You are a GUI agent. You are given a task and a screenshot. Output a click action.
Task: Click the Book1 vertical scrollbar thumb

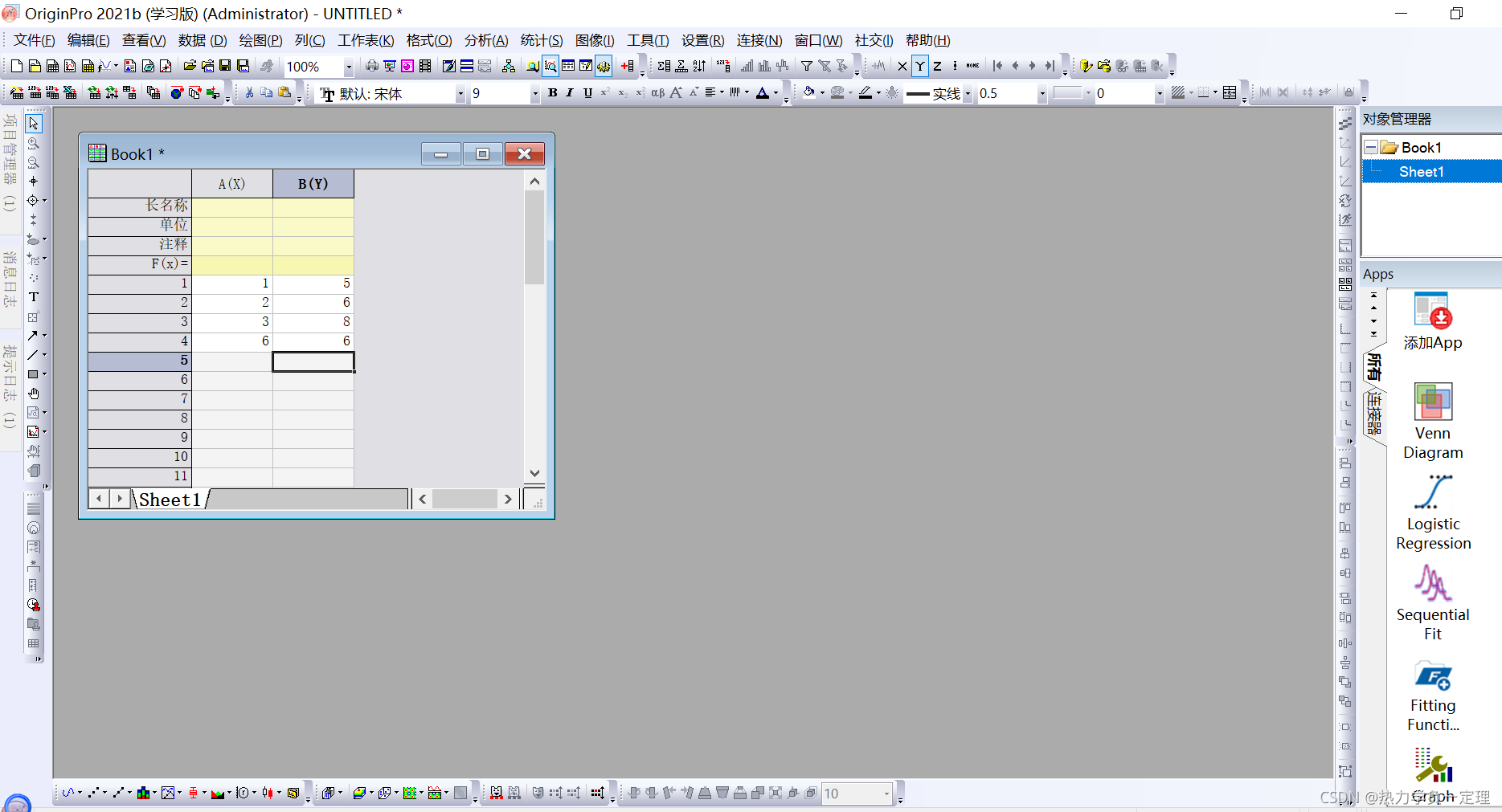pos(534,238)
